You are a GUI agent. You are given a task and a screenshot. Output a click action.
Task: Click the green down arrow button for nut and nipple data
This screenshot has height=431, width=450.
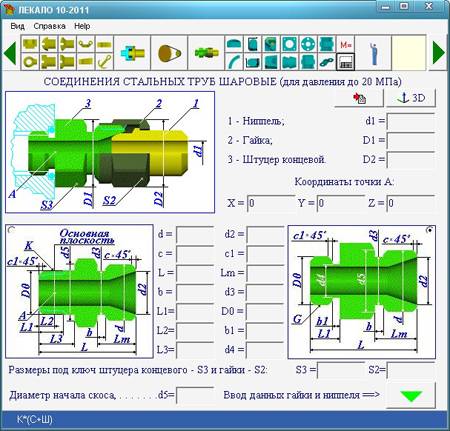pyautogui.click(x=411, y=395)
